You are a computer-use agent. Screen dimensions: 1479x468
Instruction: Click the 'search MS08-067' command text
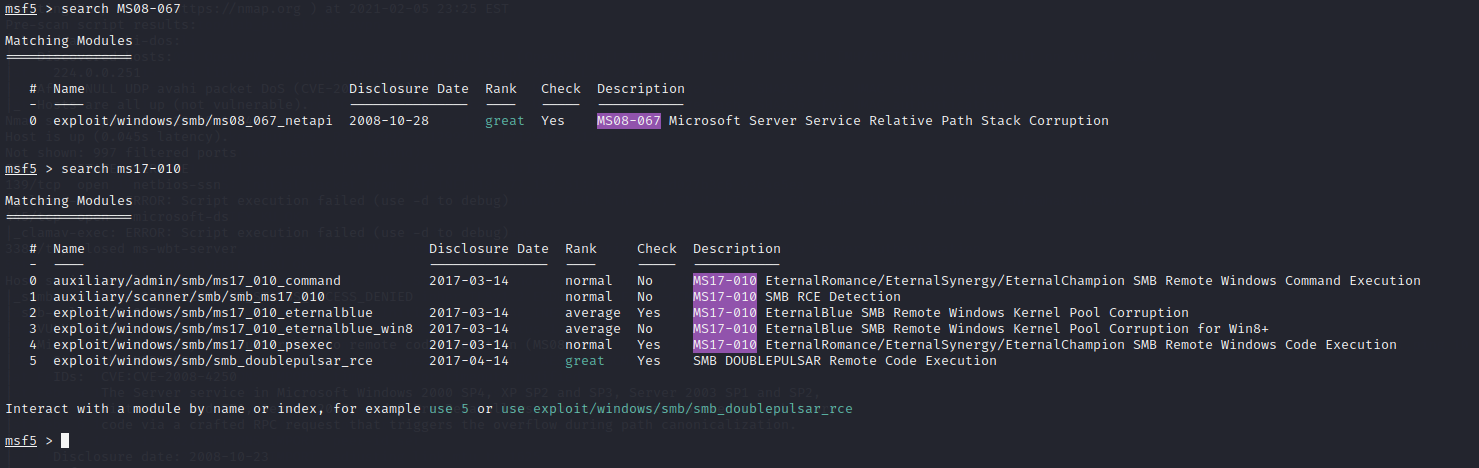pos(120,9)
